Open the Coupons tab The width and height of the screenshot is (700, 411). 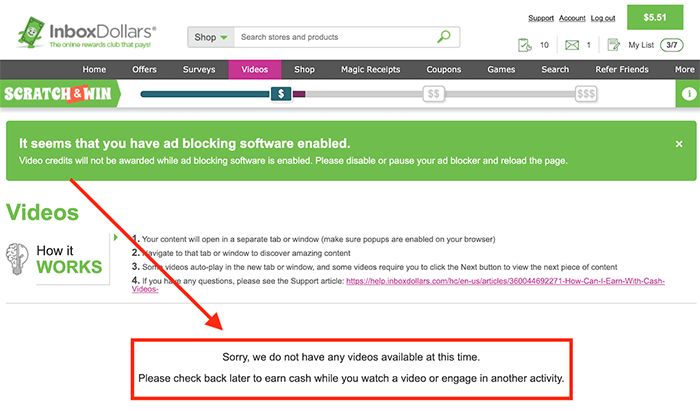coord(444,70)
